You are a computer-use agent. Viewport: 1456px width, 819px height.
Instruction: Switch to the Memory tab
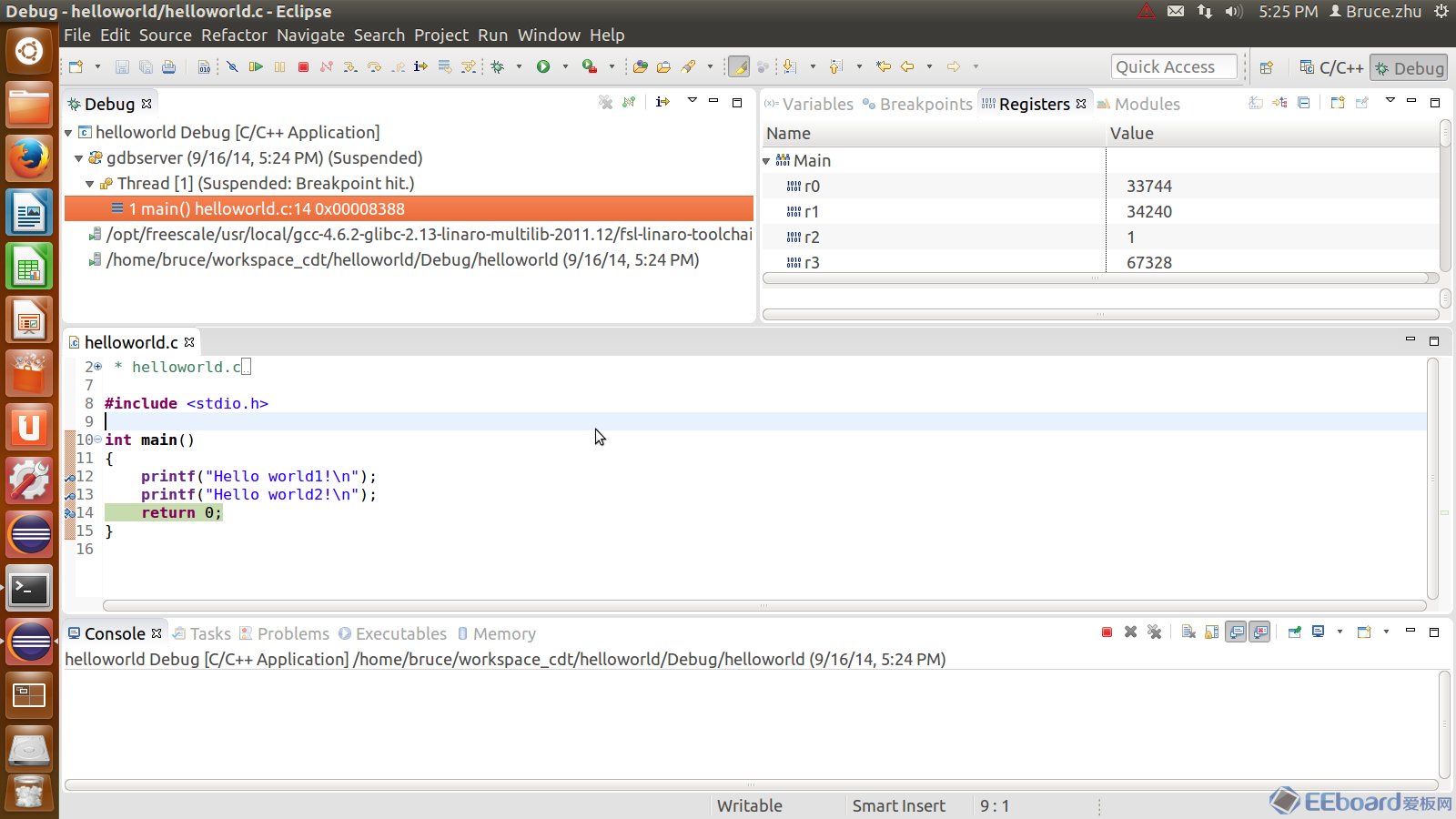pyautogui.click(x=497, y=633)
